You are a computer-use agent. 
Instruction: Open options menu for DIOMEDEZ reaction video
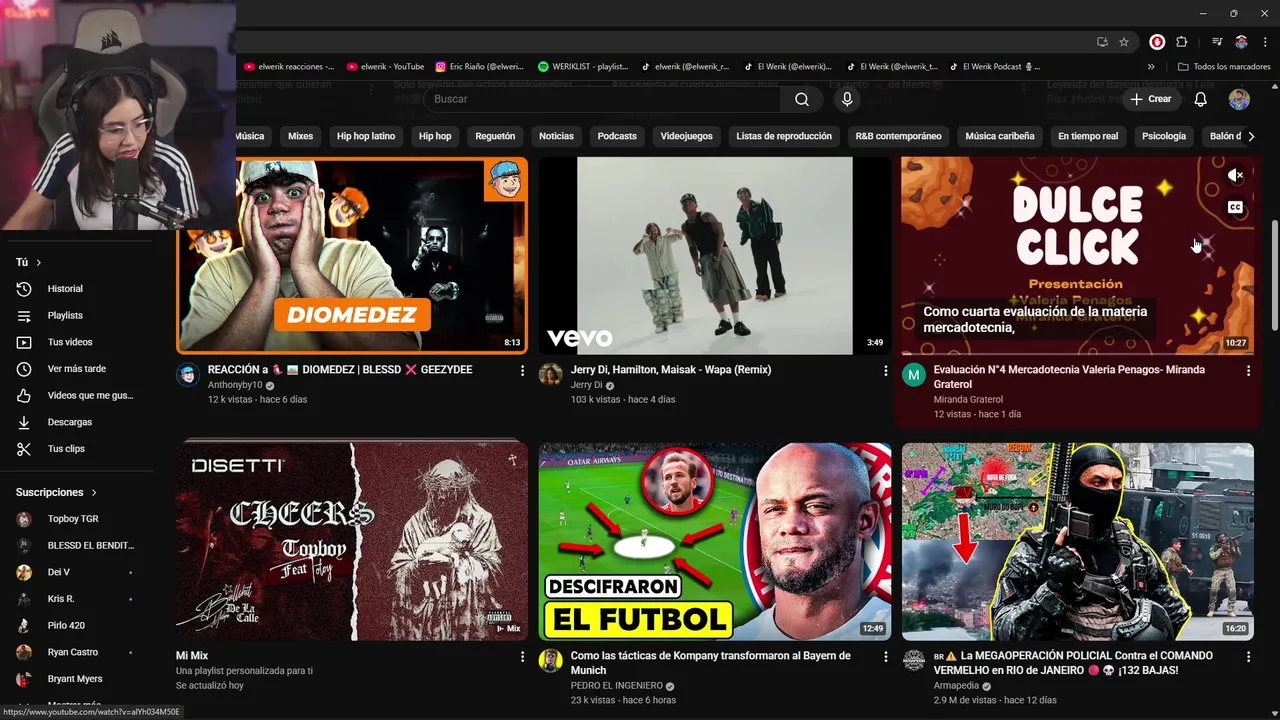click(x=522, y=371)
